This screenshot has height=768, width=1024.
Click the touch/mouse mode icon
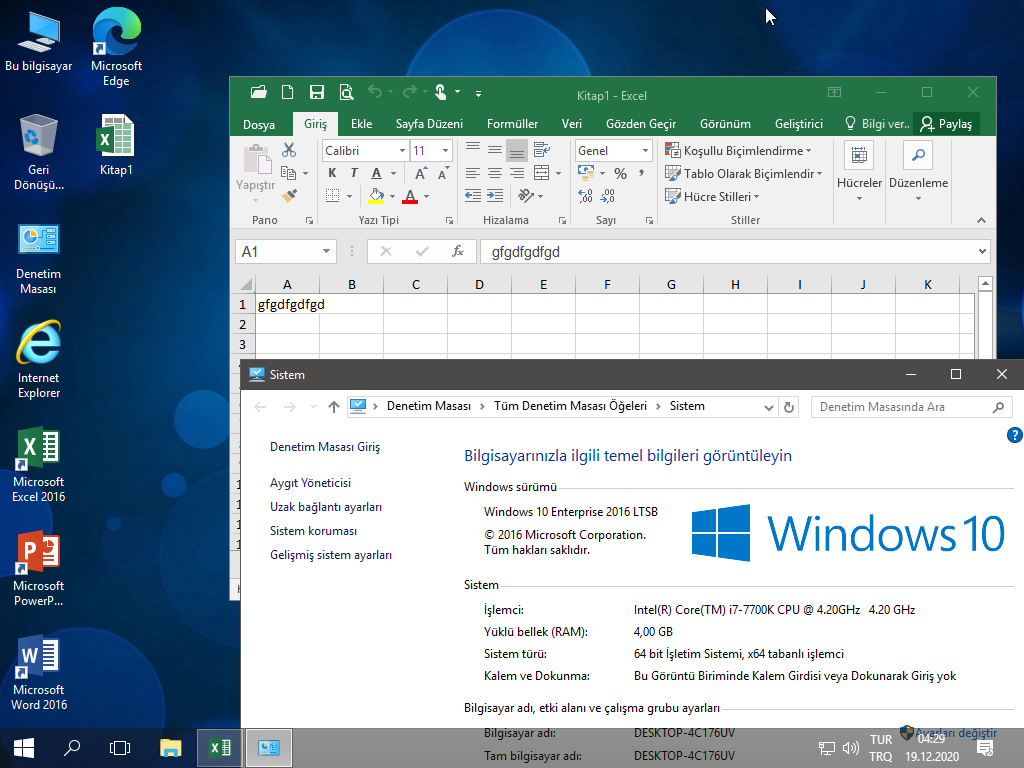(x=441, y=92)
